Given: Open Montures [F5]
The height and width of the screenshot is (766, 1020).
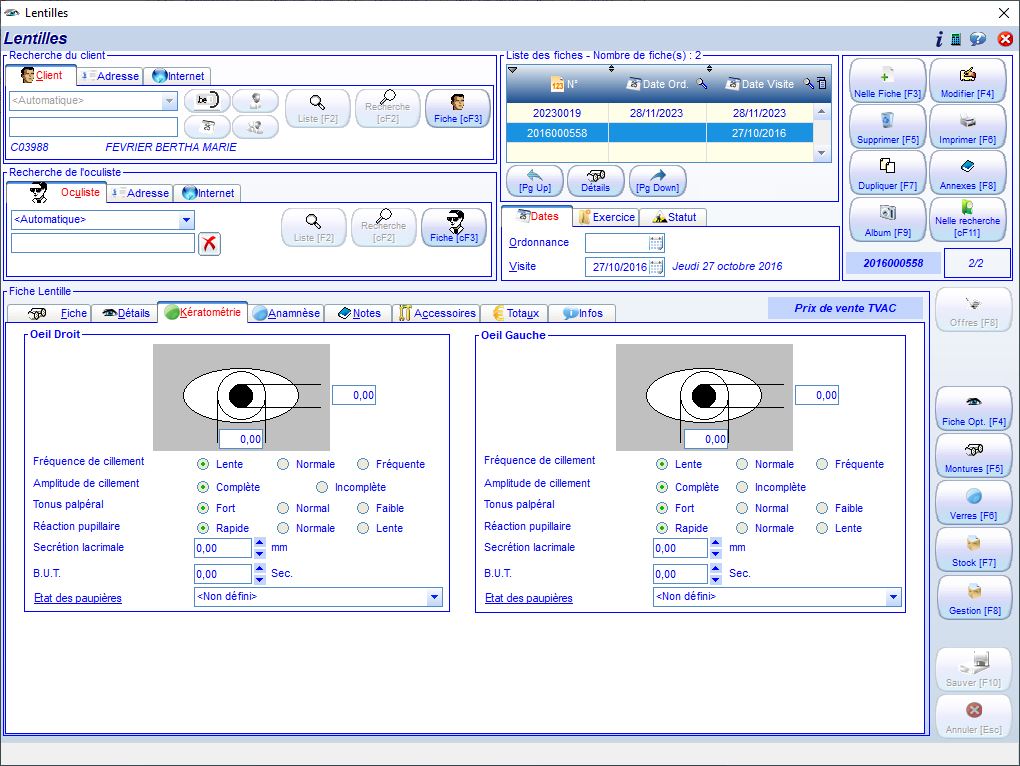Looking at the screenshot, I should pyautogui.click(x=974, y=456).
